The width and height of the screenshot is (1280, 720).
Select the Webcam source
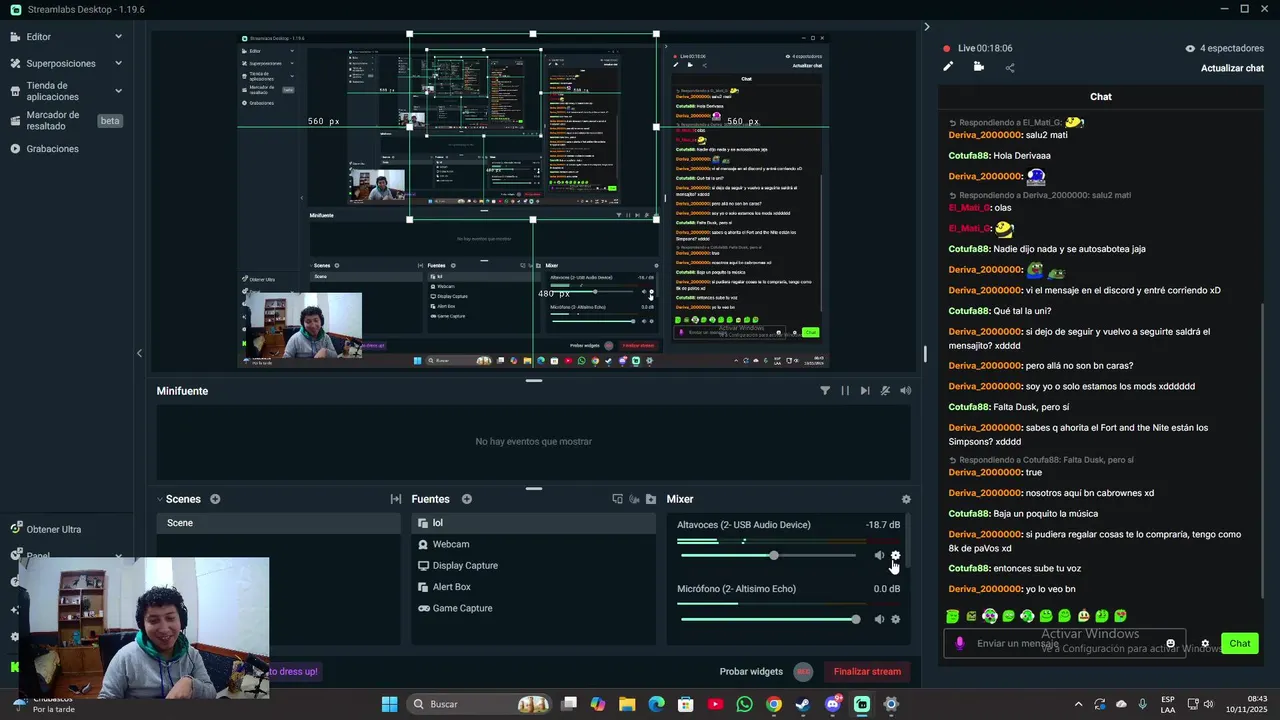[533, 544]
